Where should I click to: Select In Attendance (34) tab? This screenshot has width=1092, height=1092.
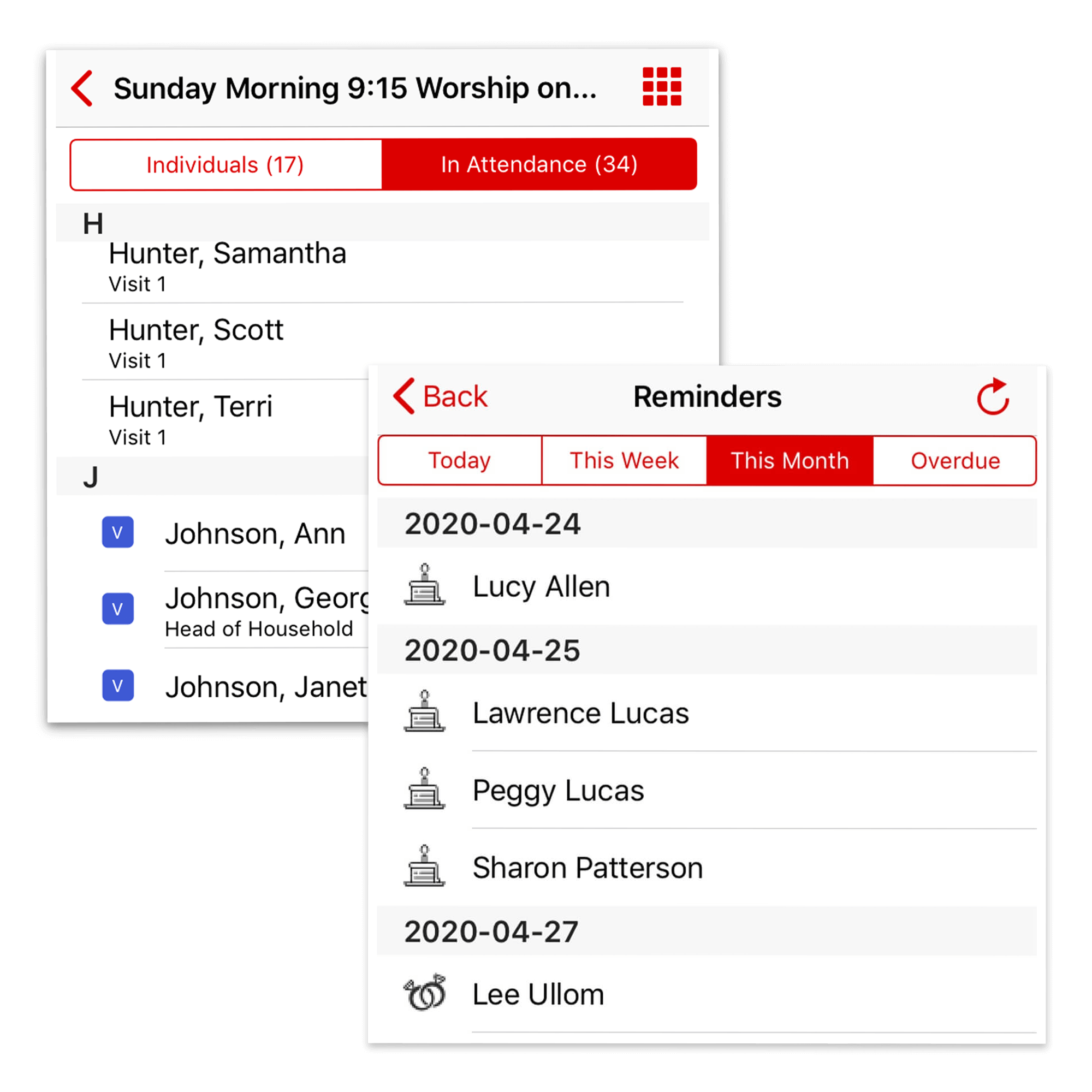[539, 164]
